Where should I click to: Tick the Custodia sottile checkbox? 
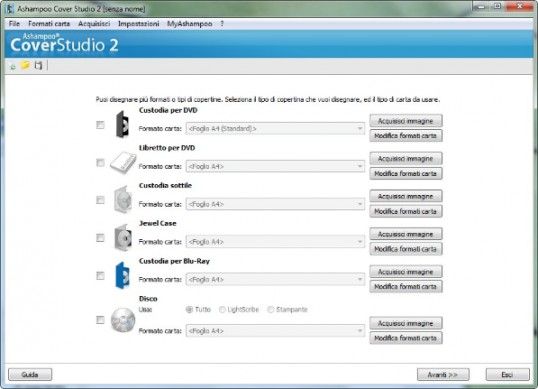tap(100, 200)
